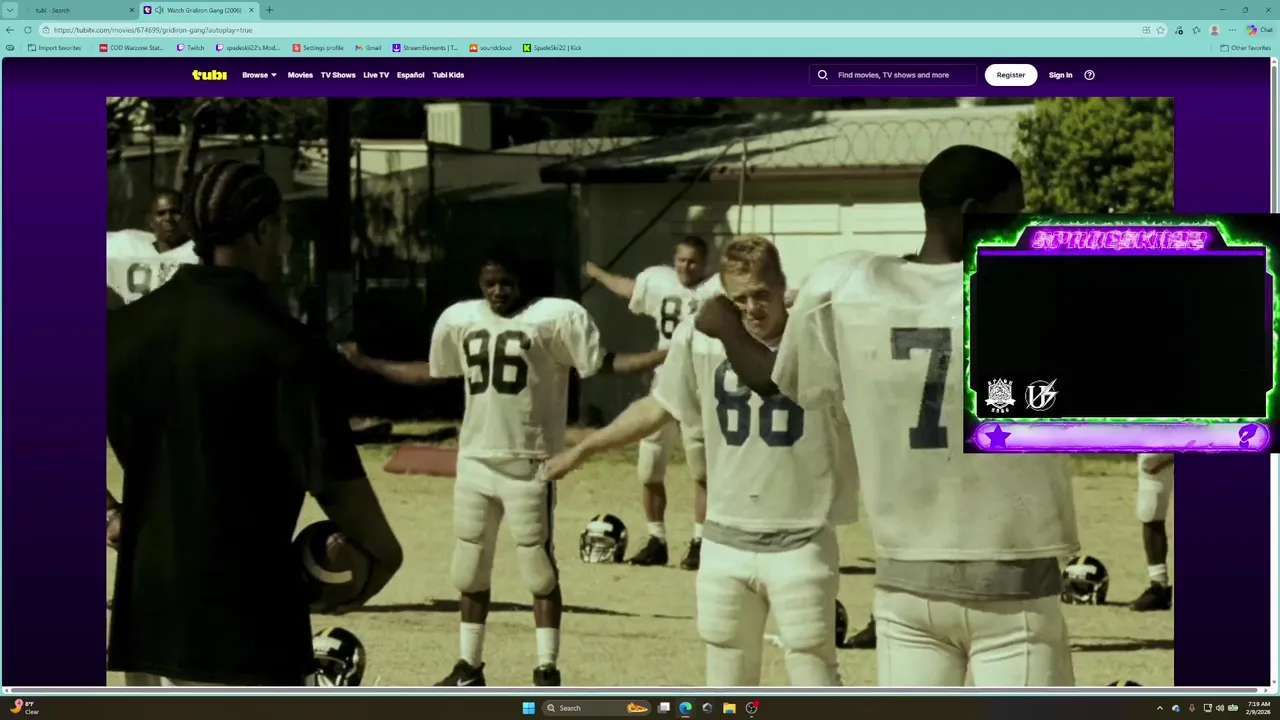This screenshot has height=720, width=1280.
Task: Click the tab search chevron button
Action: 10,10
